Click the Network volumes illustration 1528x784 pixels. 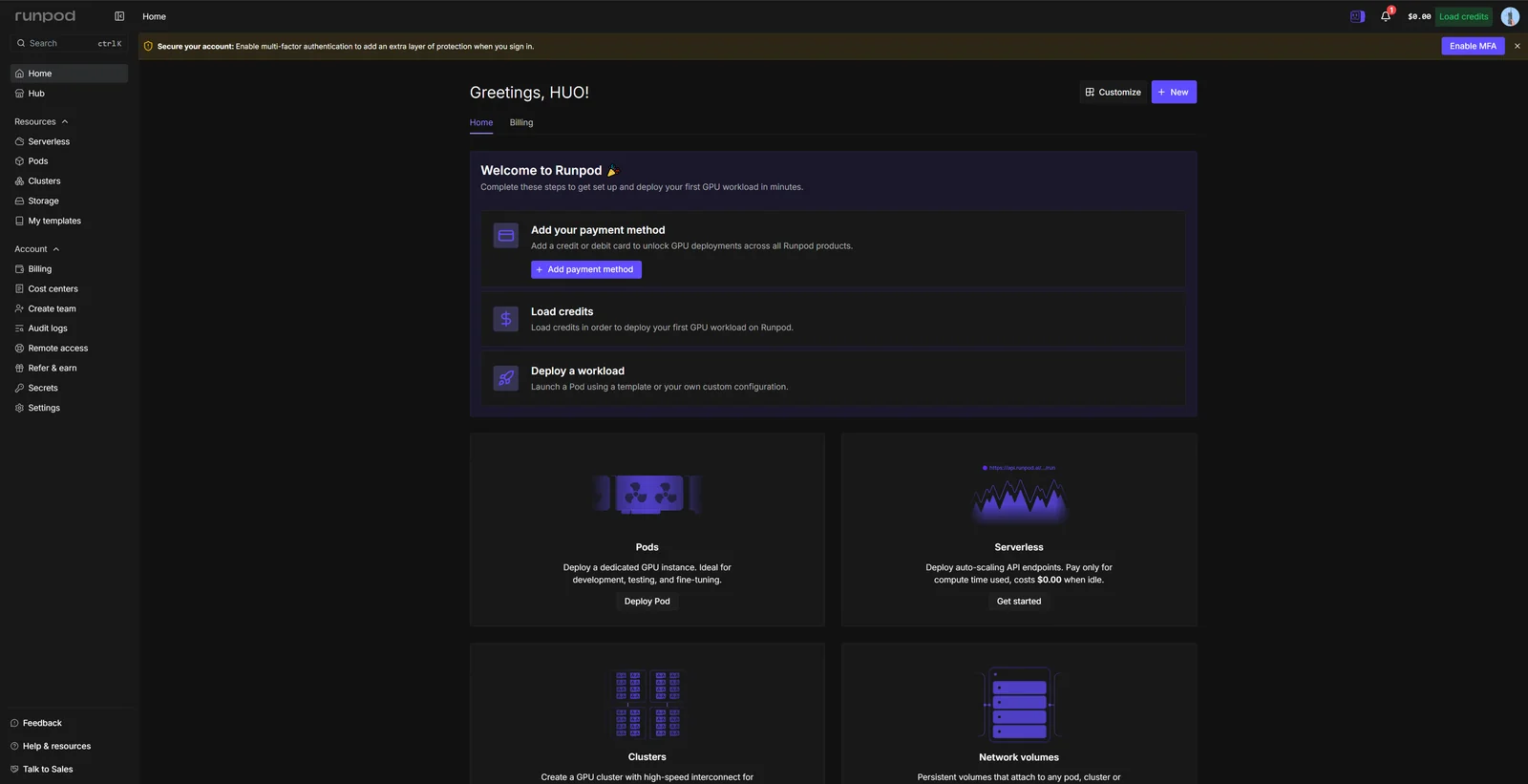(1019, 705)
